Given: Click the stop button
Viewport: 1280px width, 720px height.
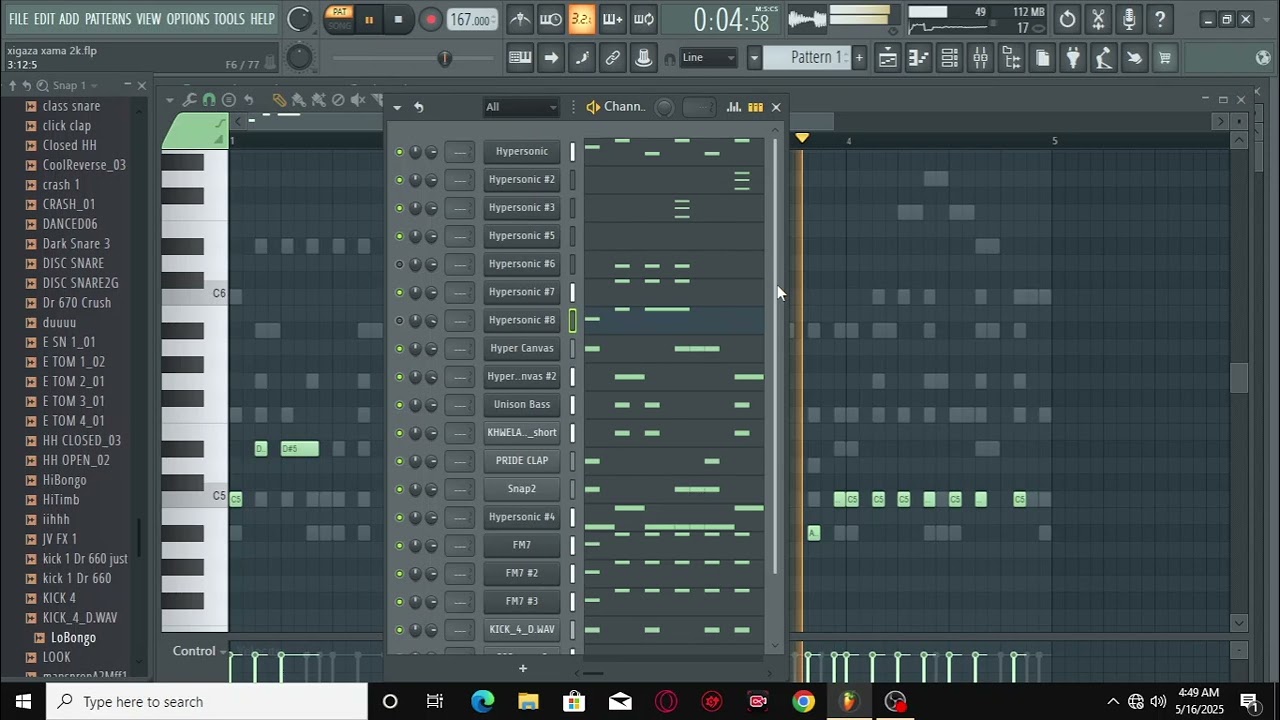Looking at the screenshot, I should pyautogui.click(x=398, y=19).
